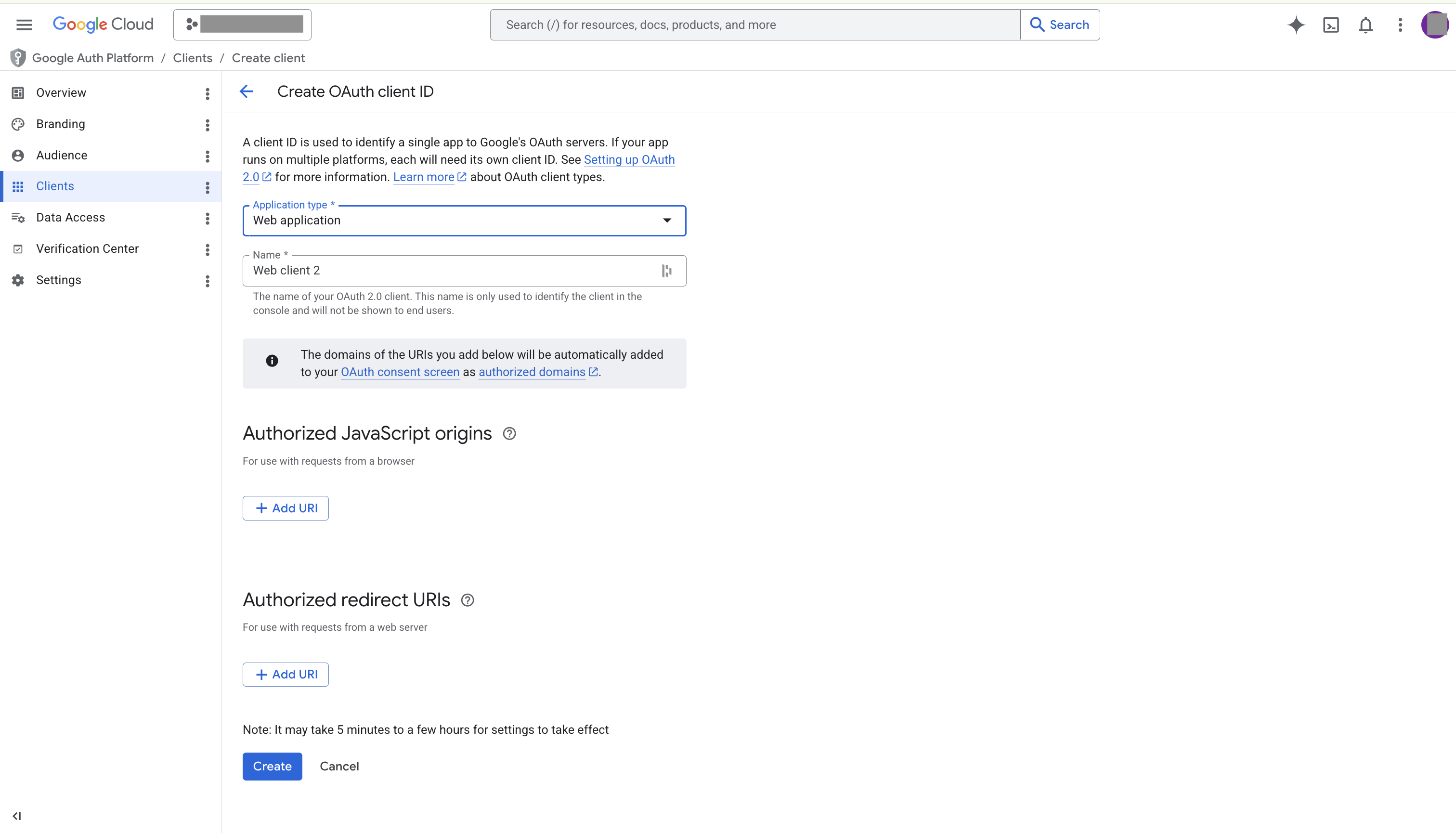This screenshot has height=833, width=1456.
Task: Click the icon inside the Name field
Action: pos(666,271)
